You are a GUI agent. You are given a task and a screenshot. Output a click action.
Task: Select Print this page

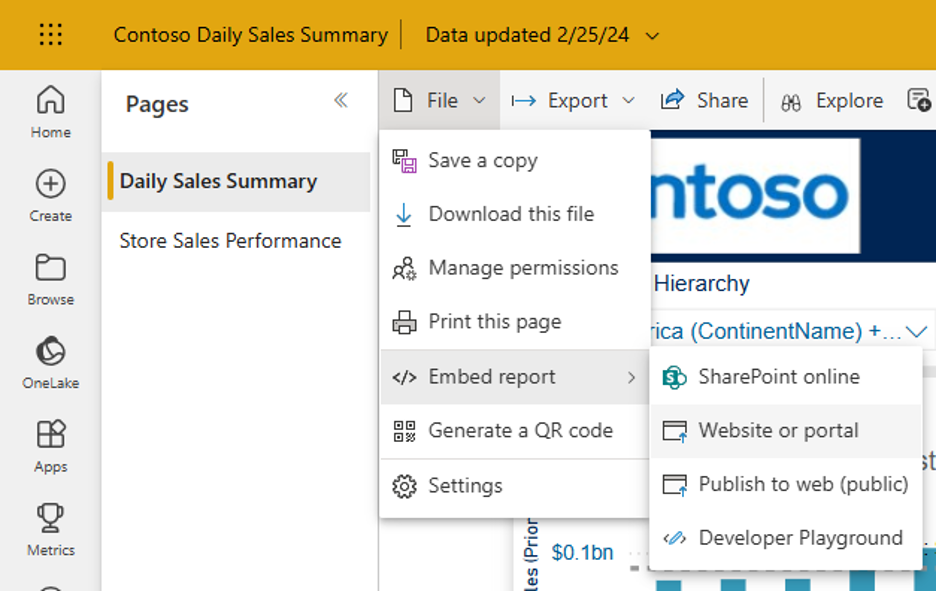click(x=515, y=322)
